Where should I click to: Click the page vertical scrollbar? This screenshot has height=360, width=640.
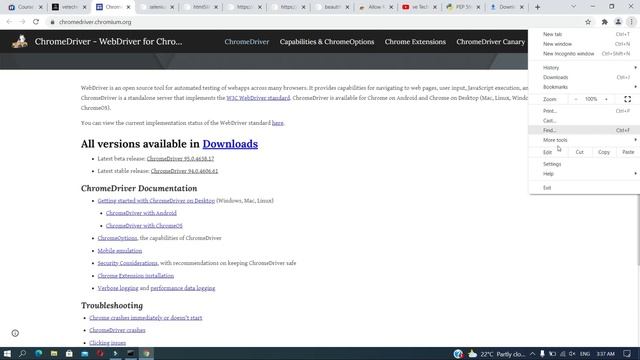coord(638,229)
